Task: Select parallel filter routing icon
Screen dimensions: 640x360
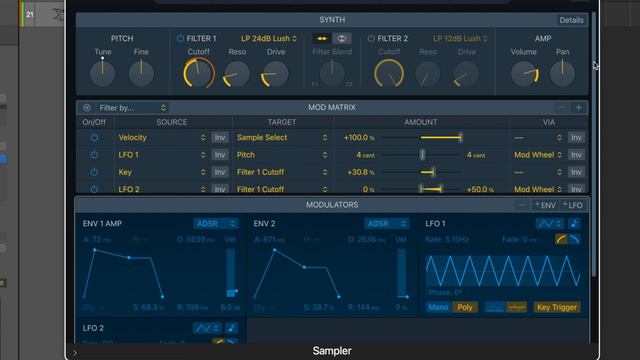Action: 342,38
